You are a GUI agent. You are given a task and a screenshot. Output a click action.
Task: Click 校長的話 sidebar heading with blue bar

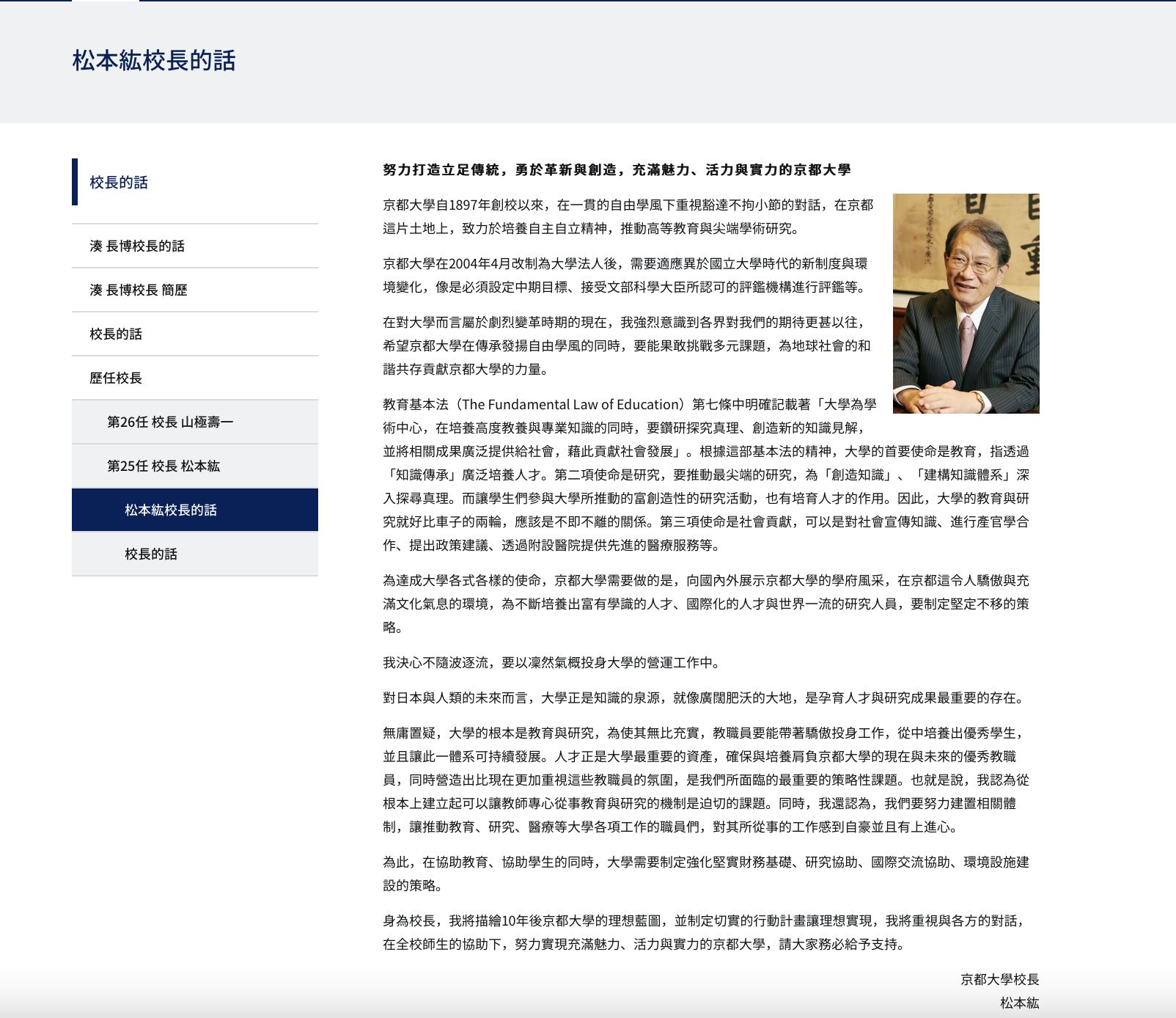(119, 183)
